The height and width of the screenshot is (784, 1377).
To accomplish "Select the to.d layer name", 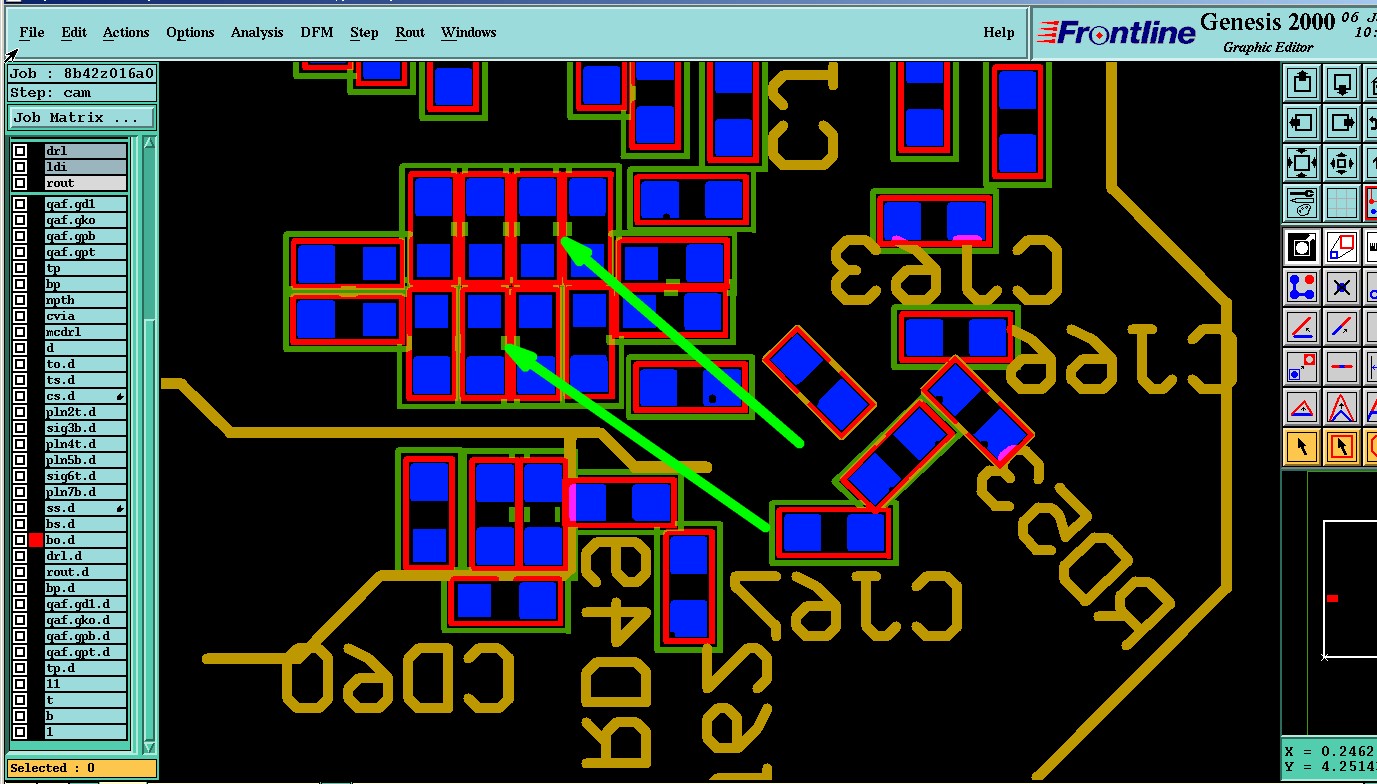I will (x=85, y=364).
